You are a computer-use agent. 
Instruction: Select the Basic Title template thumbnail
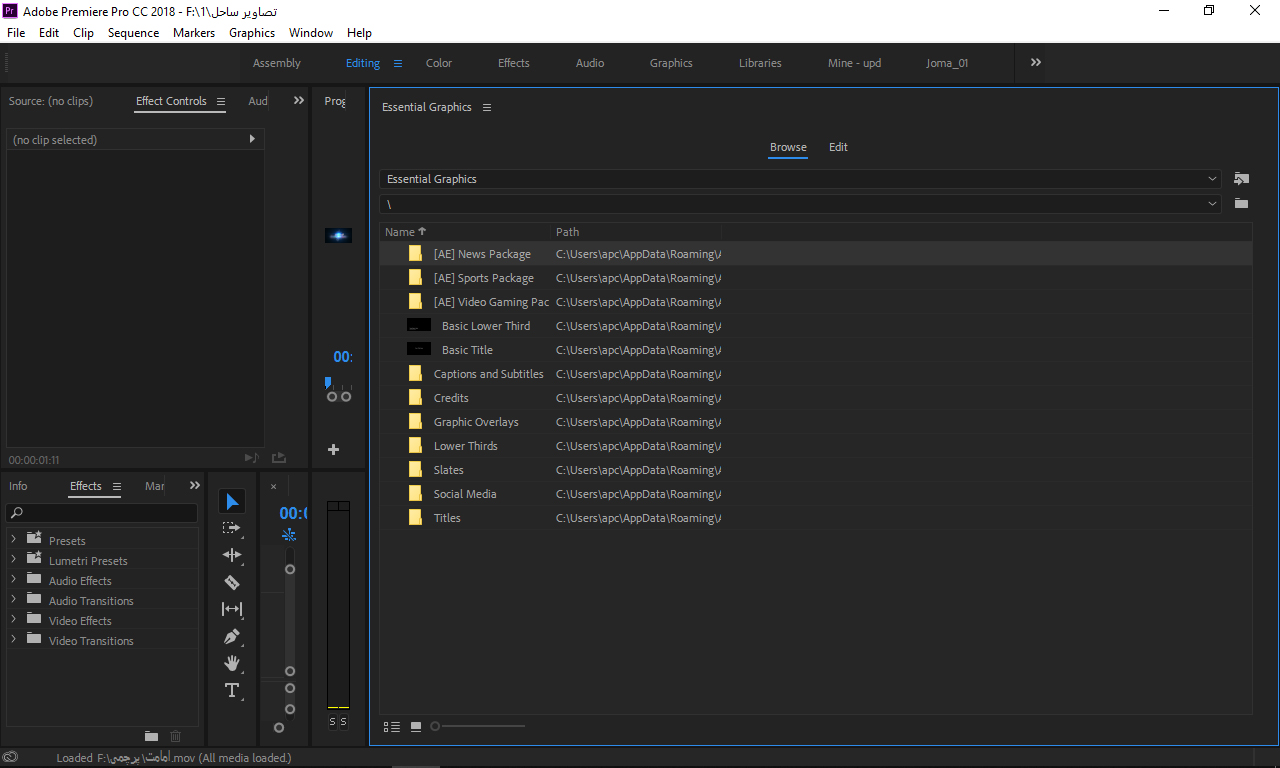coord(419,349)
